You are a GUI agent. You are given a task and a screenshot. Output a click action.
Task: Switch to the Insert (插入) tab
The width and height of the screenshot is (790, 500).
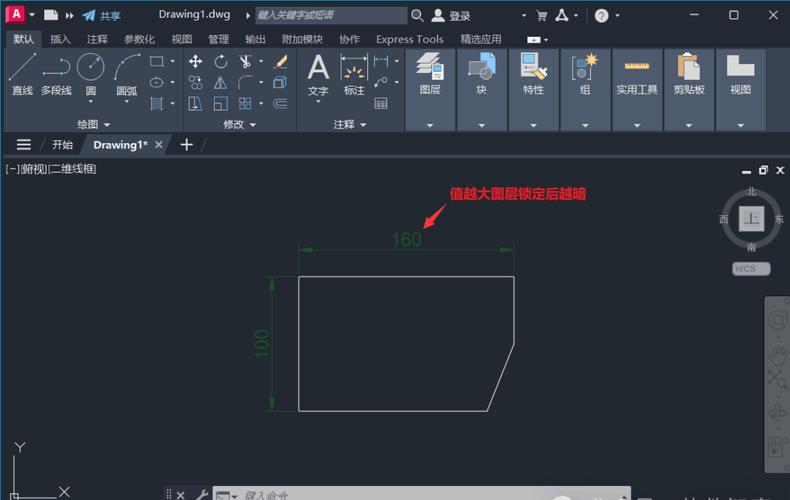(x=60, y=39)
